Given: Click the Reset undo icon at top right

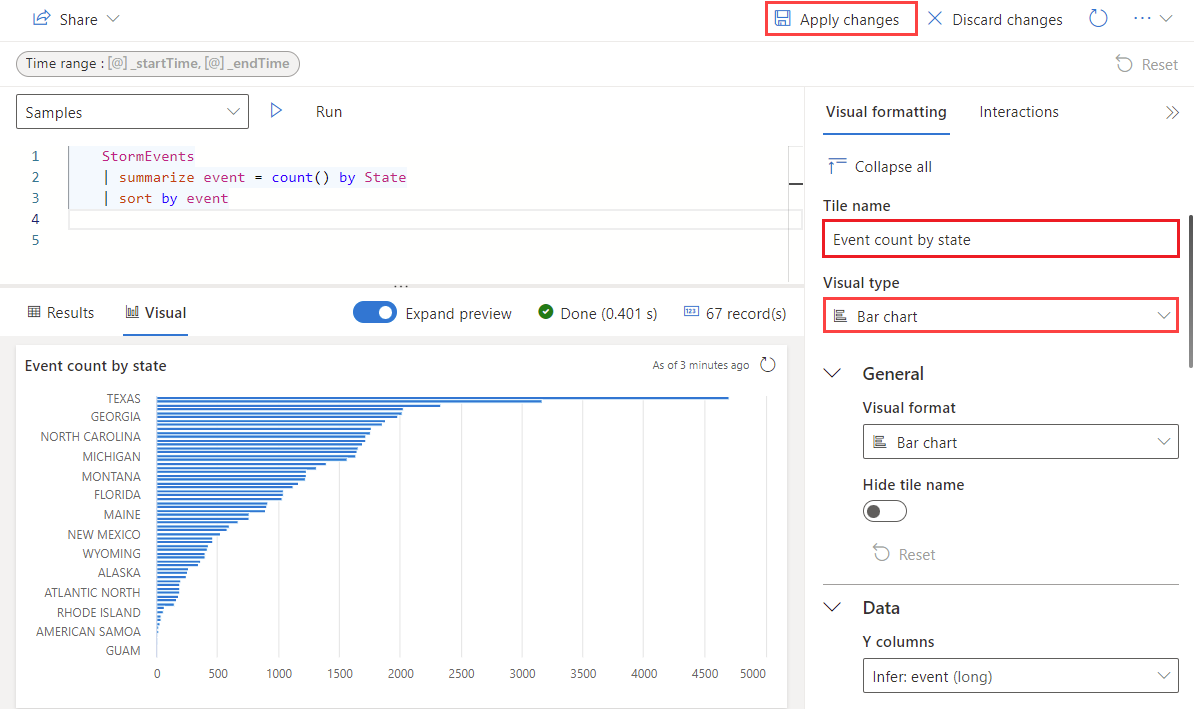Looking at the screenshot, I should (1124, 64).
